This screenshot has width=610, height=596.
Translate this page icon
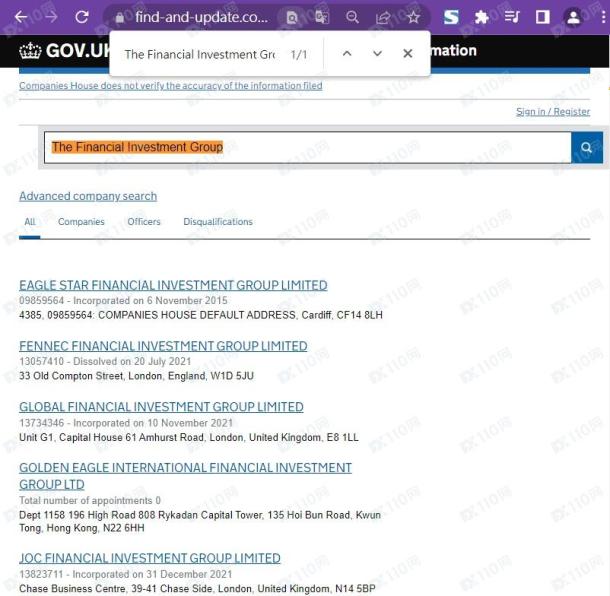tap(322, 17)
